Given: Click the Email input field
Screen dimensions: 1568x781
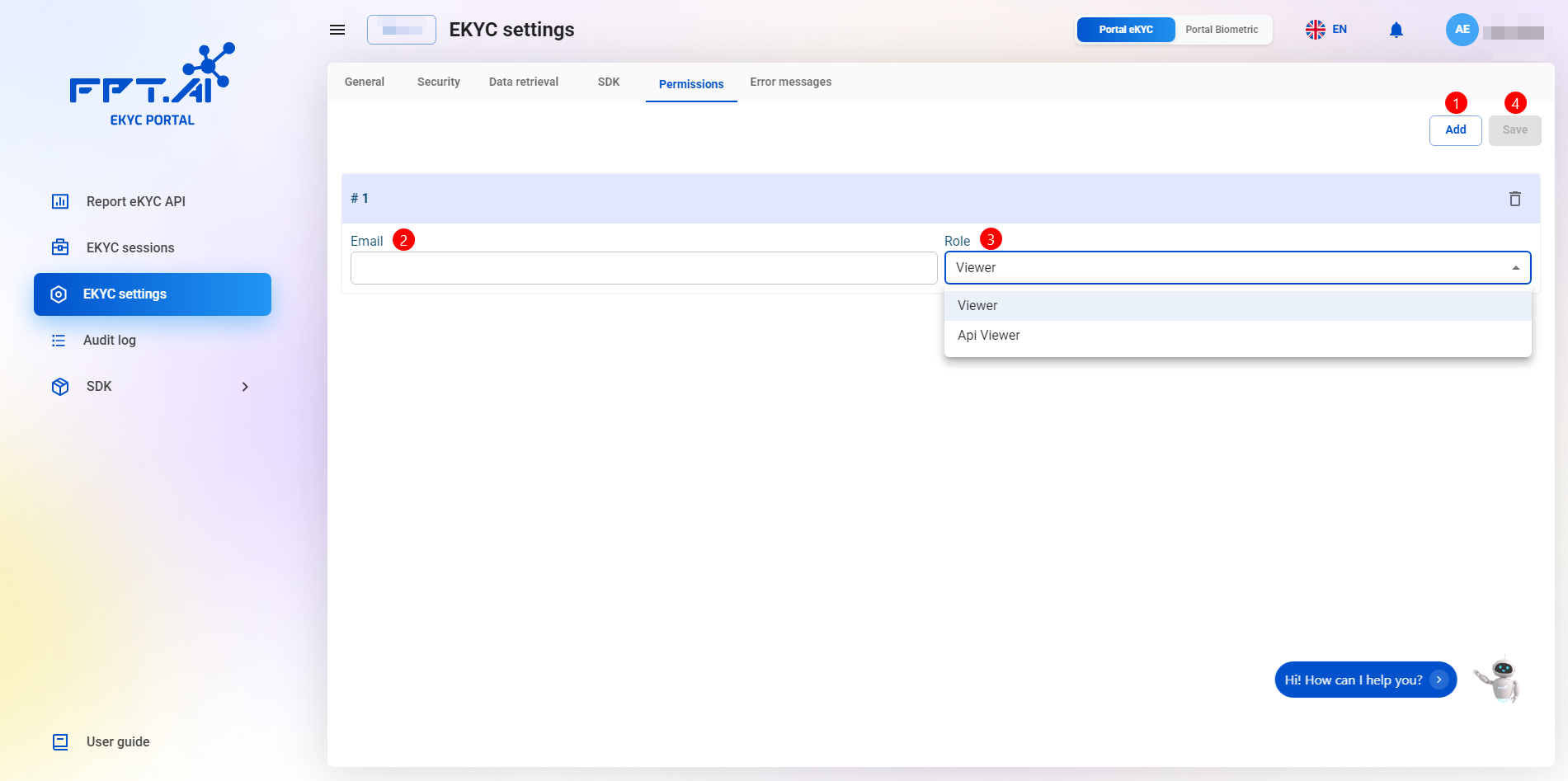Looking at the screenshot, I should pyautogui.click(x=643, y=268).
